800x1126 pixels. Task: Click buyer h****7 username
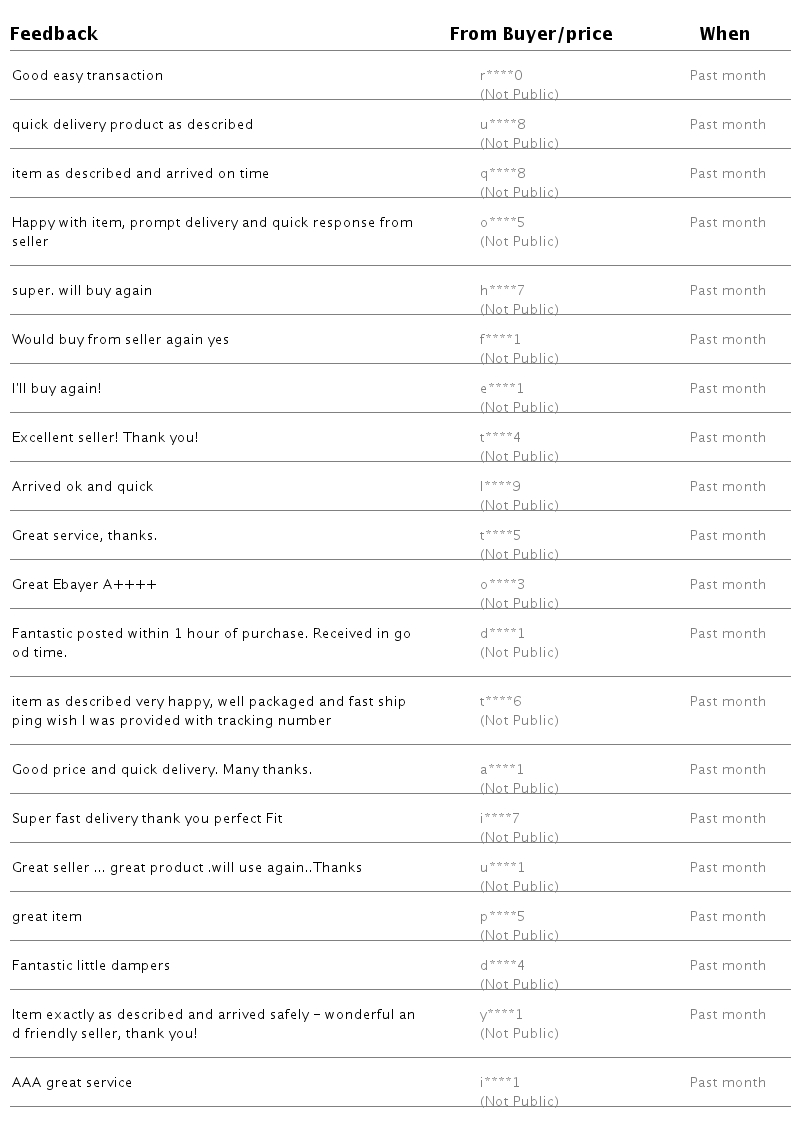point(502,290)
